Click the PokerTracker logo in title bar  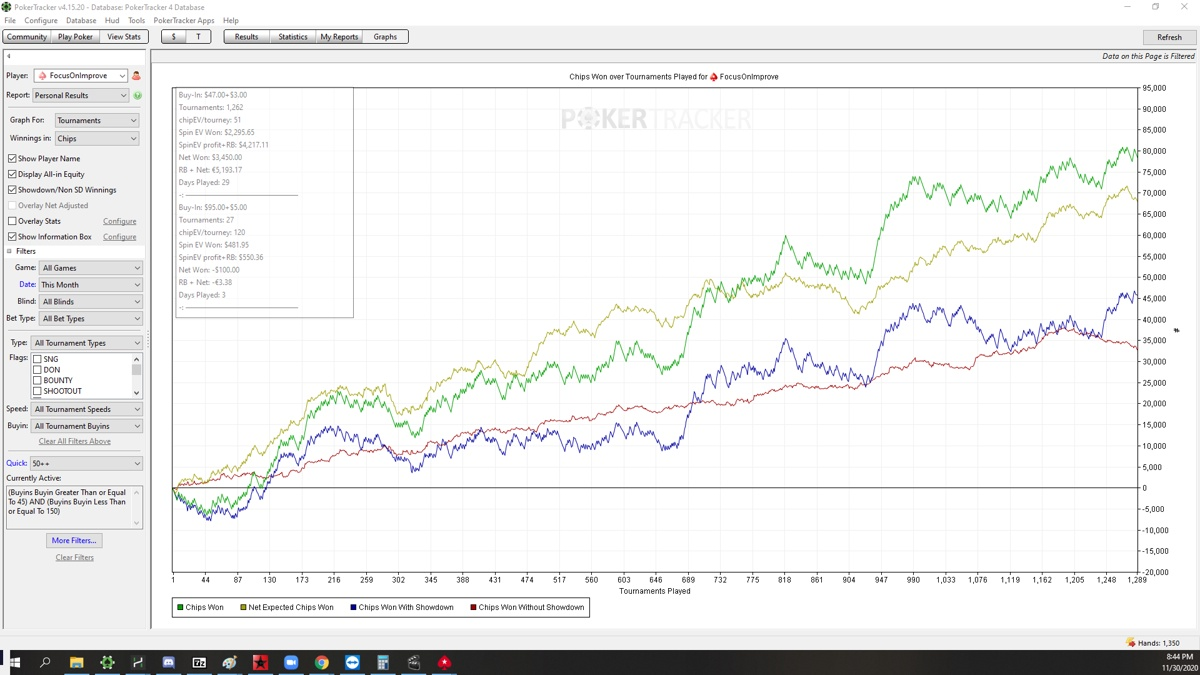(7, 6)
